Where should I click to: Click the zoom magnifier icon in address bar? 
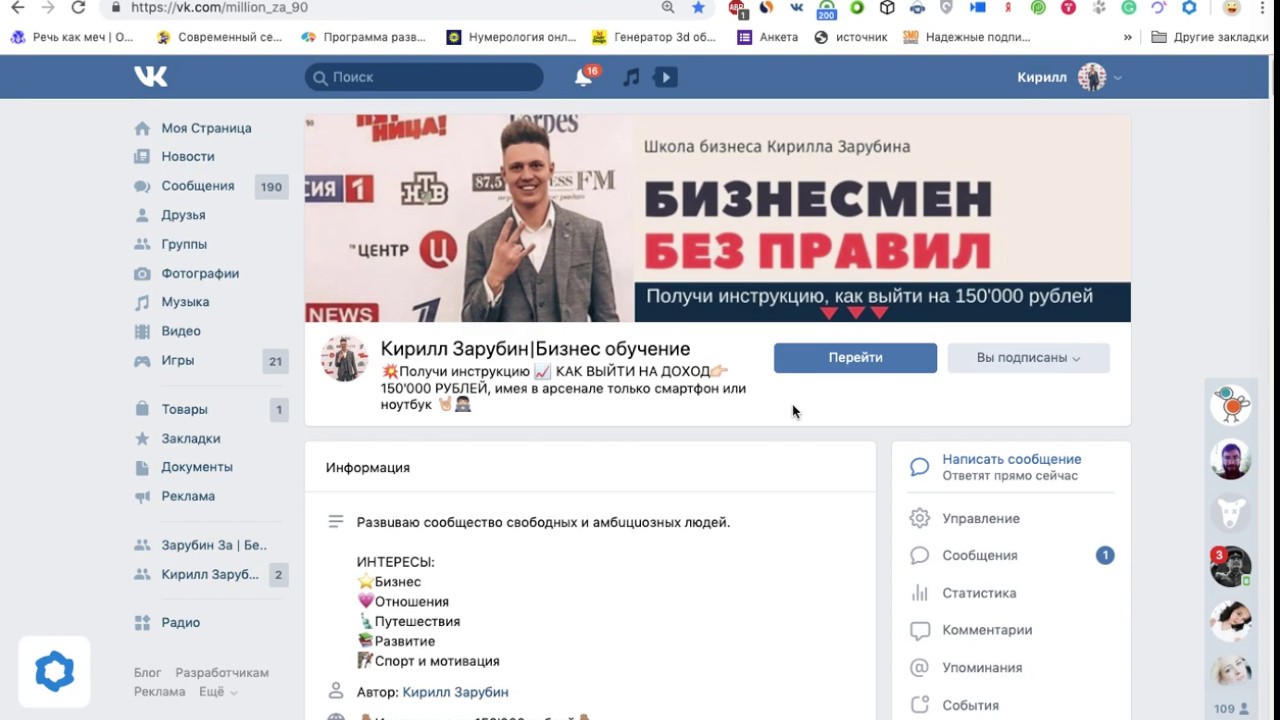pos(668,7)
